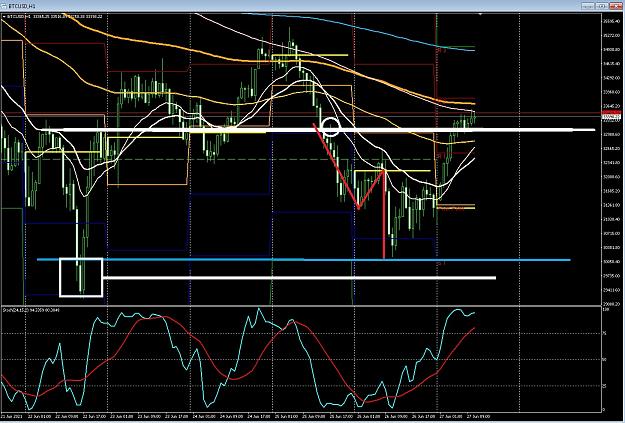Click the 21 Jun 2021 date on time axis

tap(10, 416)
